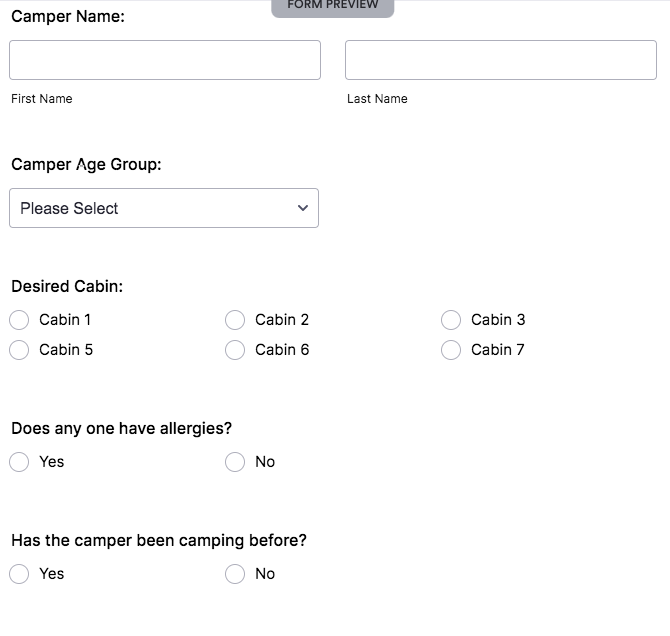Choose No for camping before question

click(235, 574)
